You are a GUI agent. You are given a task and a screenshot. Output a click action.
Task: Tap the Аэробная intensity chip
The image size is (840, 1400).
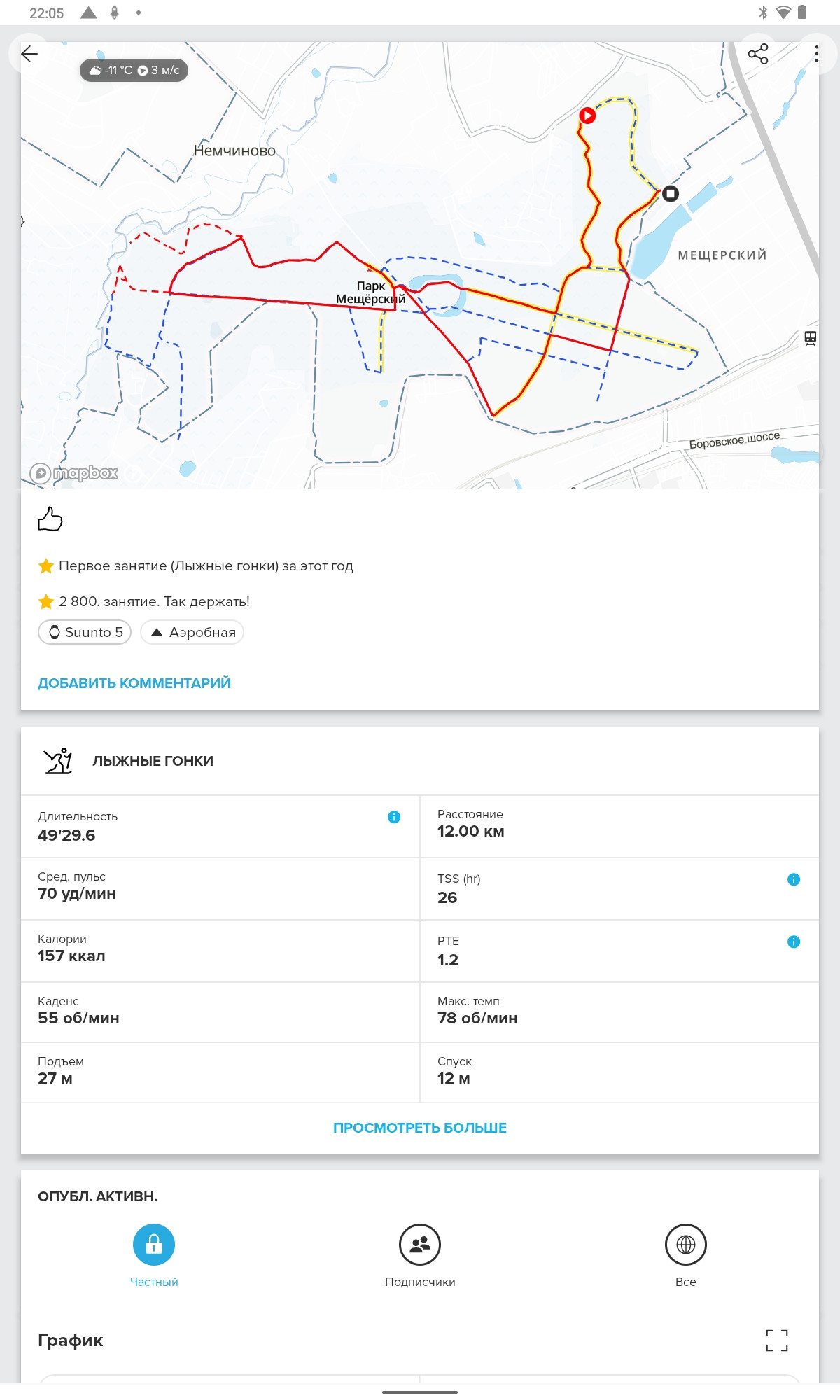(x=192, y=632)
